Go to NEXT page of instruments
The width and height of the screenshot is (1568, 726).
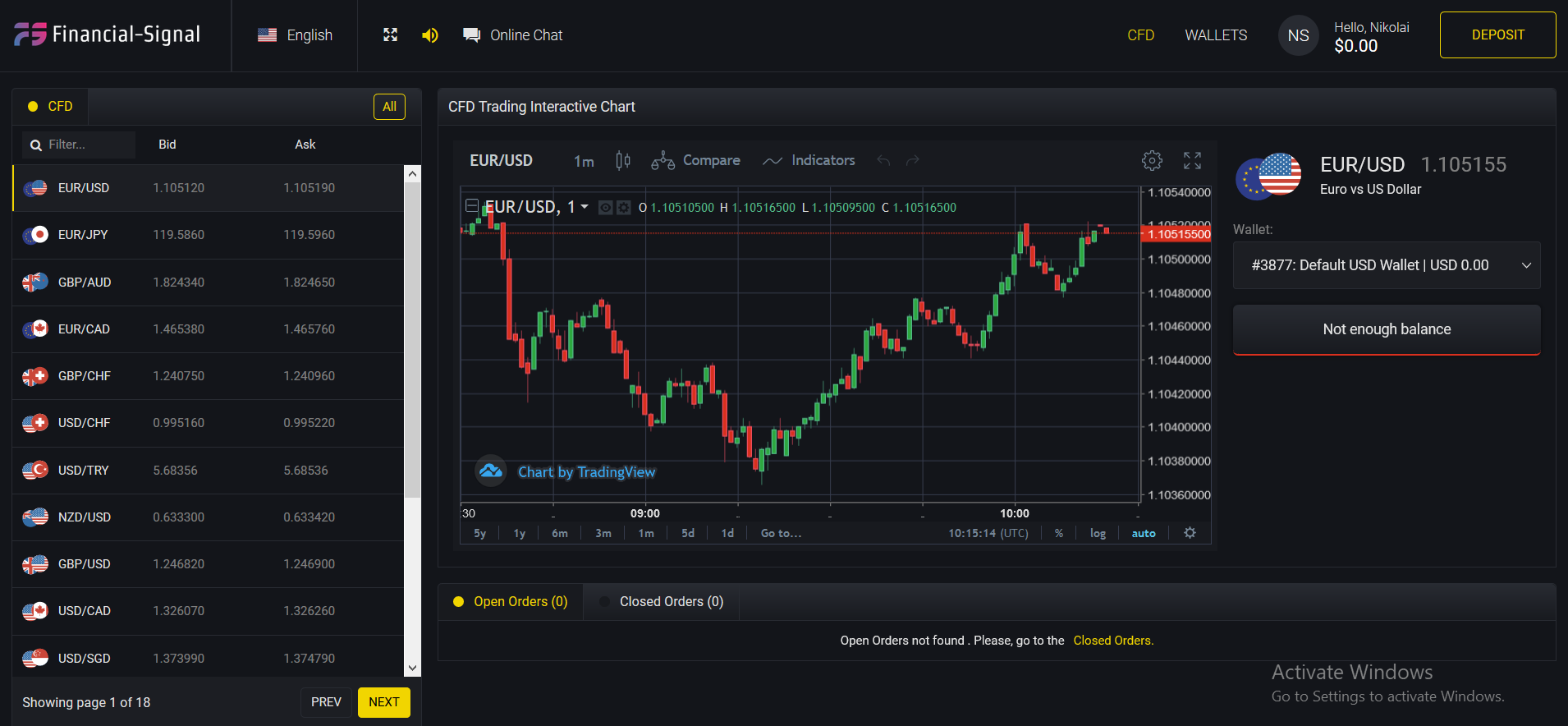tap(383, 702)
